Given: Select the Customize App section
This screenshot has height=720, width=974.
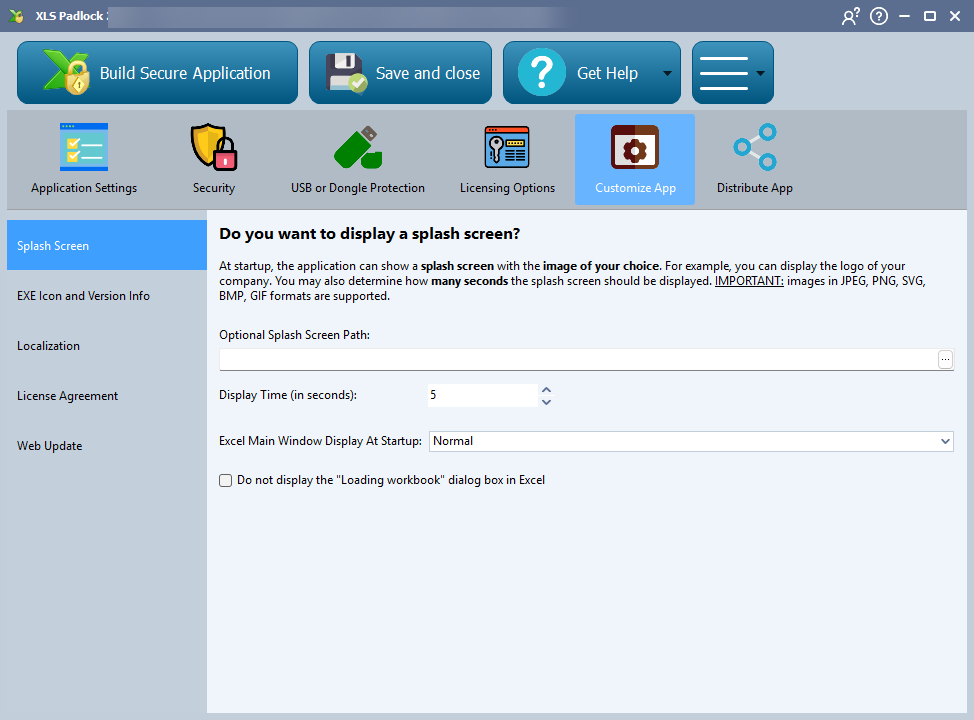Looking at the screenshot, I should point(635,160).
